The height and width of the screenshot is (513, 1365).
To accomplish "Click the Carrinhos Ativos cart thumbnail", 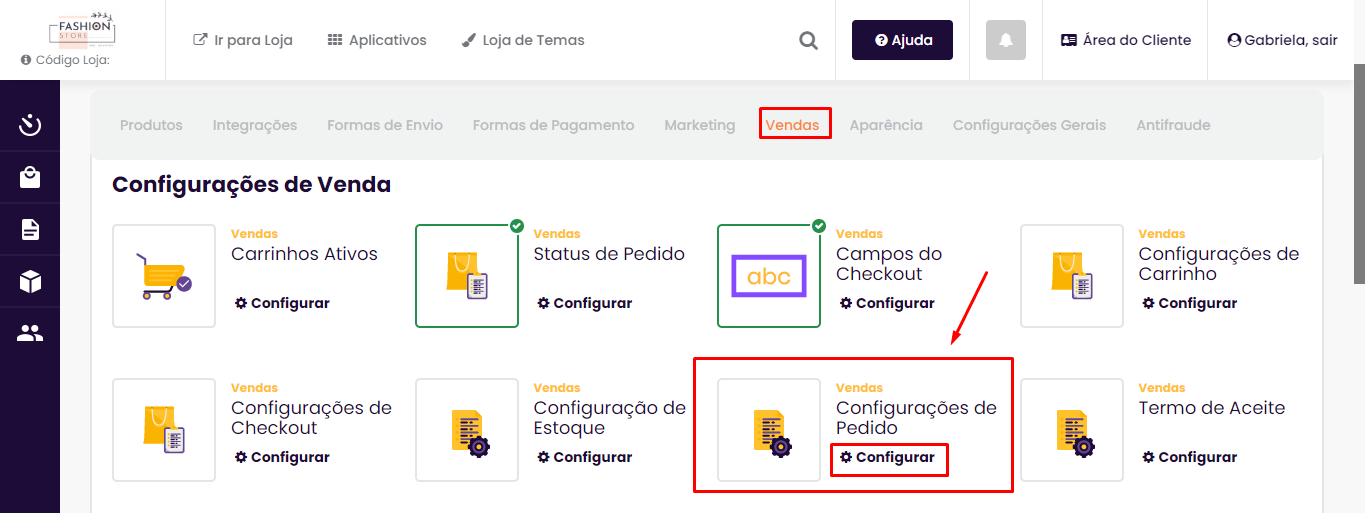I will click(x=164, y=276).
